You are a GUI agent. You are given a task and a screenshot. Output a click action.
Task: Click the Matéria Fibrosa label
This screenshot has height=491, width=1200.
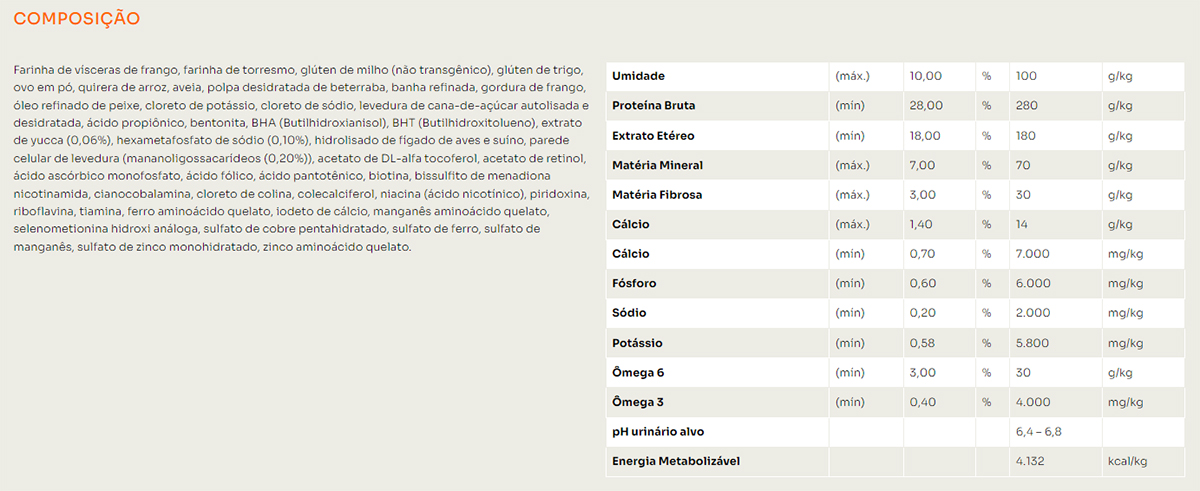coord(657,195)
